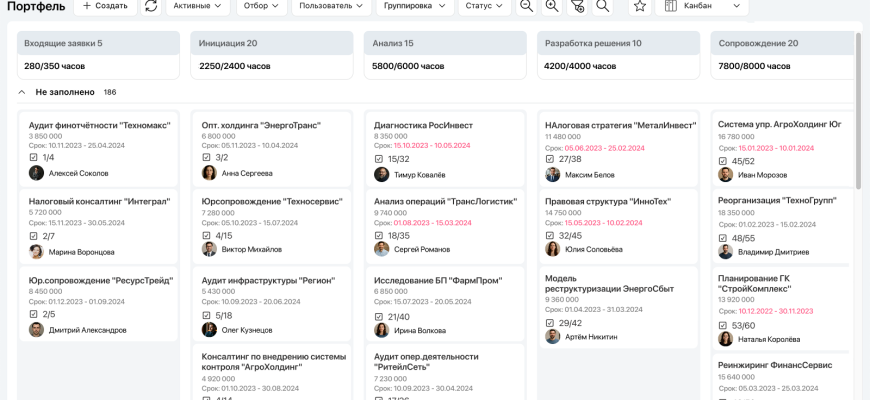Click avatar of Алексей Соколов

pos(36,173)
